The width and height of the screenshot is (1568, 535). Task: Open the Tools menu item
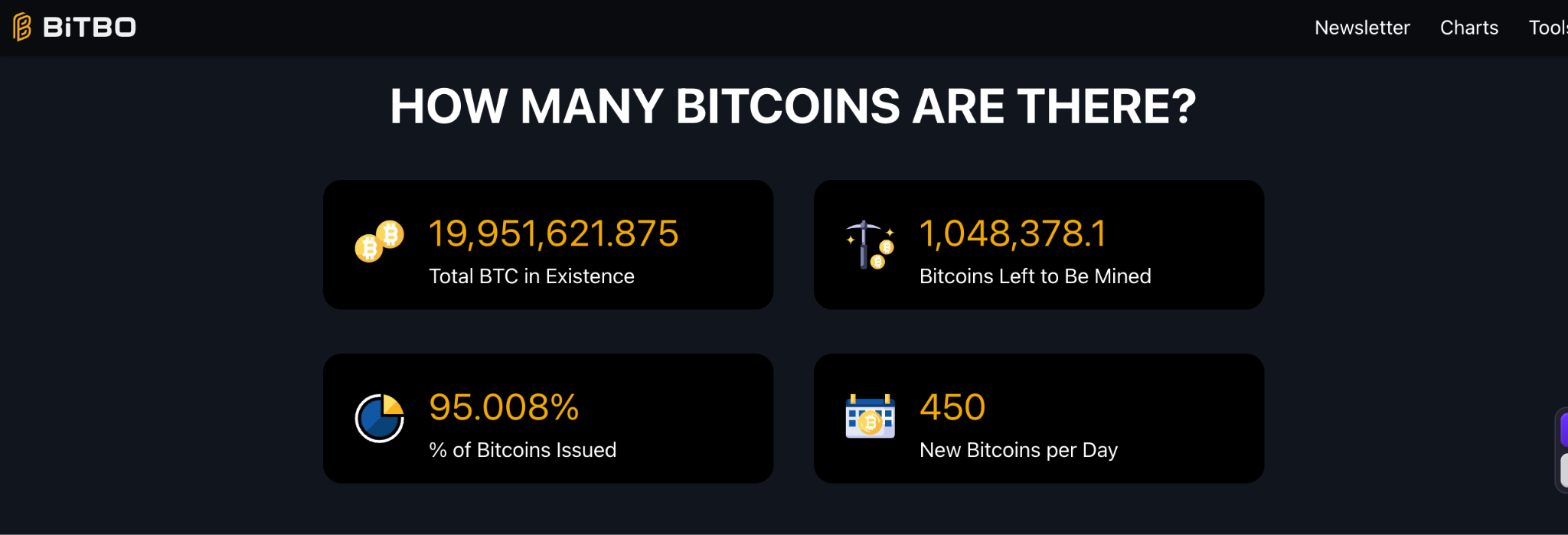coord(1548,28)
